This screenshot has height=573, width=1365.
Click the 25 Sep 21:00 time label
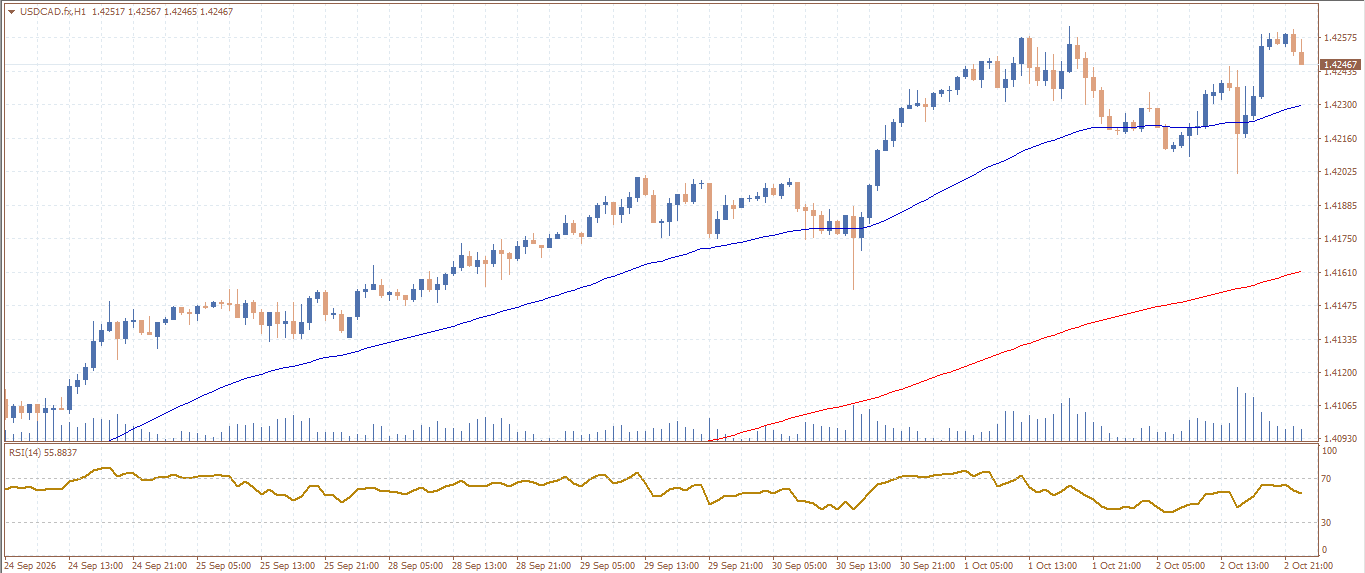point(352,566)
